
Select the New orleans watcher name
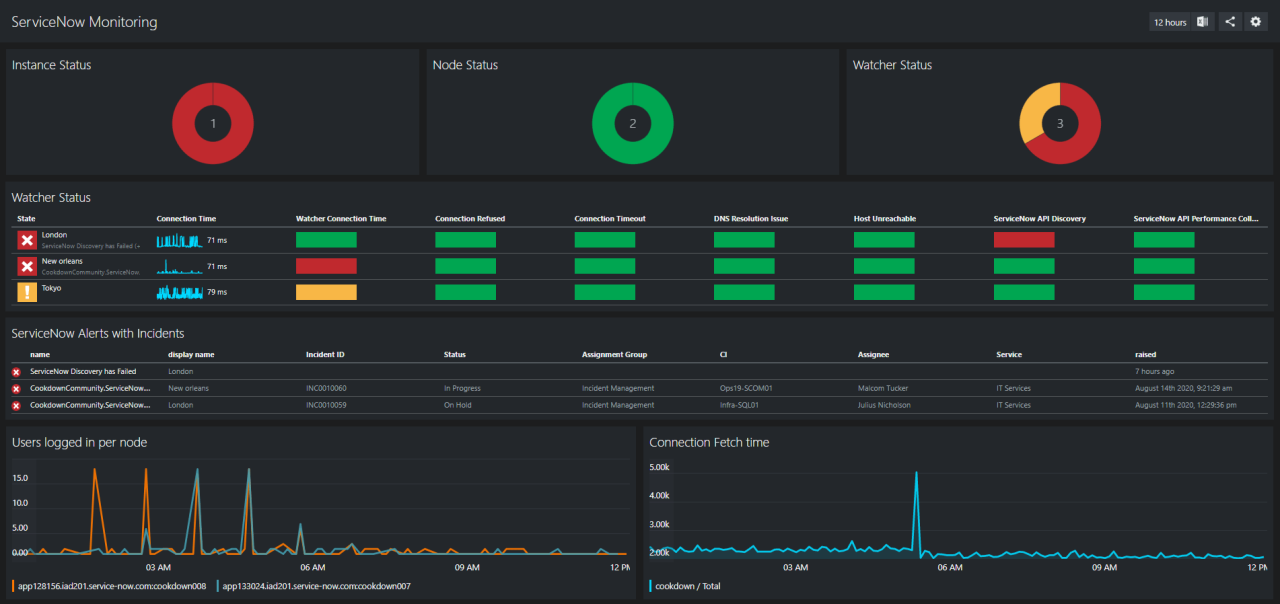(x=63, y=261)
